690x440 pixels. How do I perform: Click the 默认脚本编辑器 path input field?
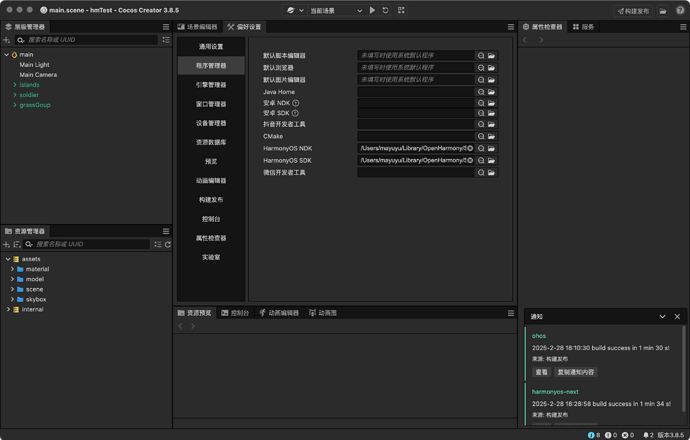pyautogui.click(x=416, y=56)
